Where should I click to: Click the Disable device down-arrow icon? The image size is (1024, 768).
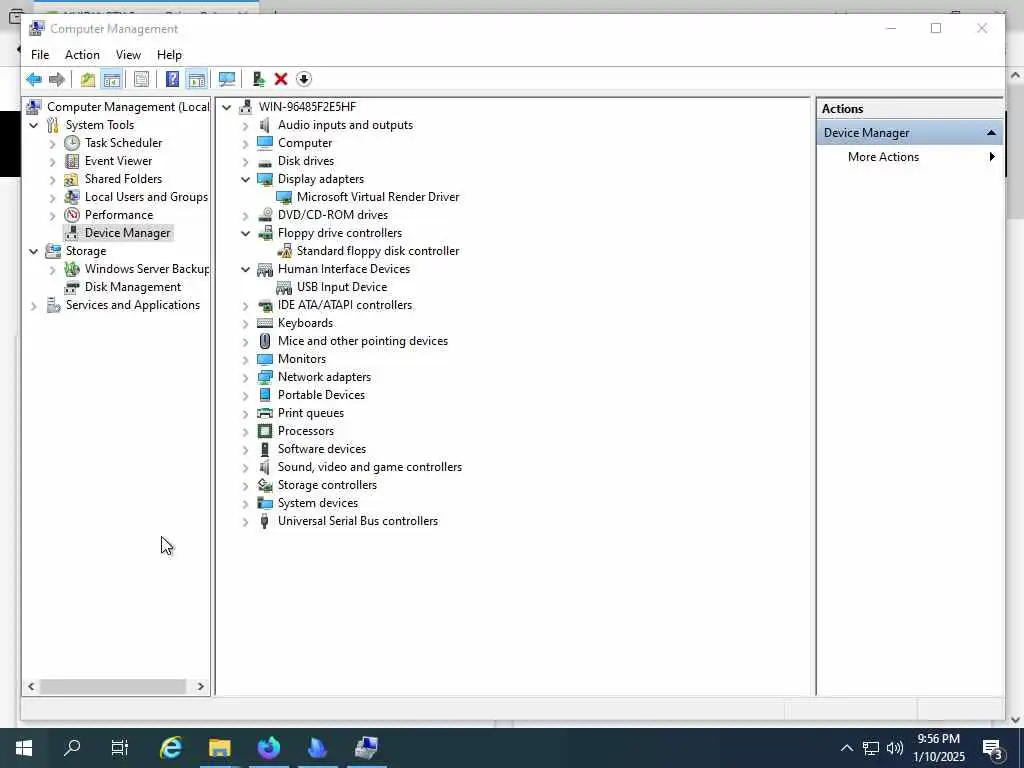click(x=304, y=80)
